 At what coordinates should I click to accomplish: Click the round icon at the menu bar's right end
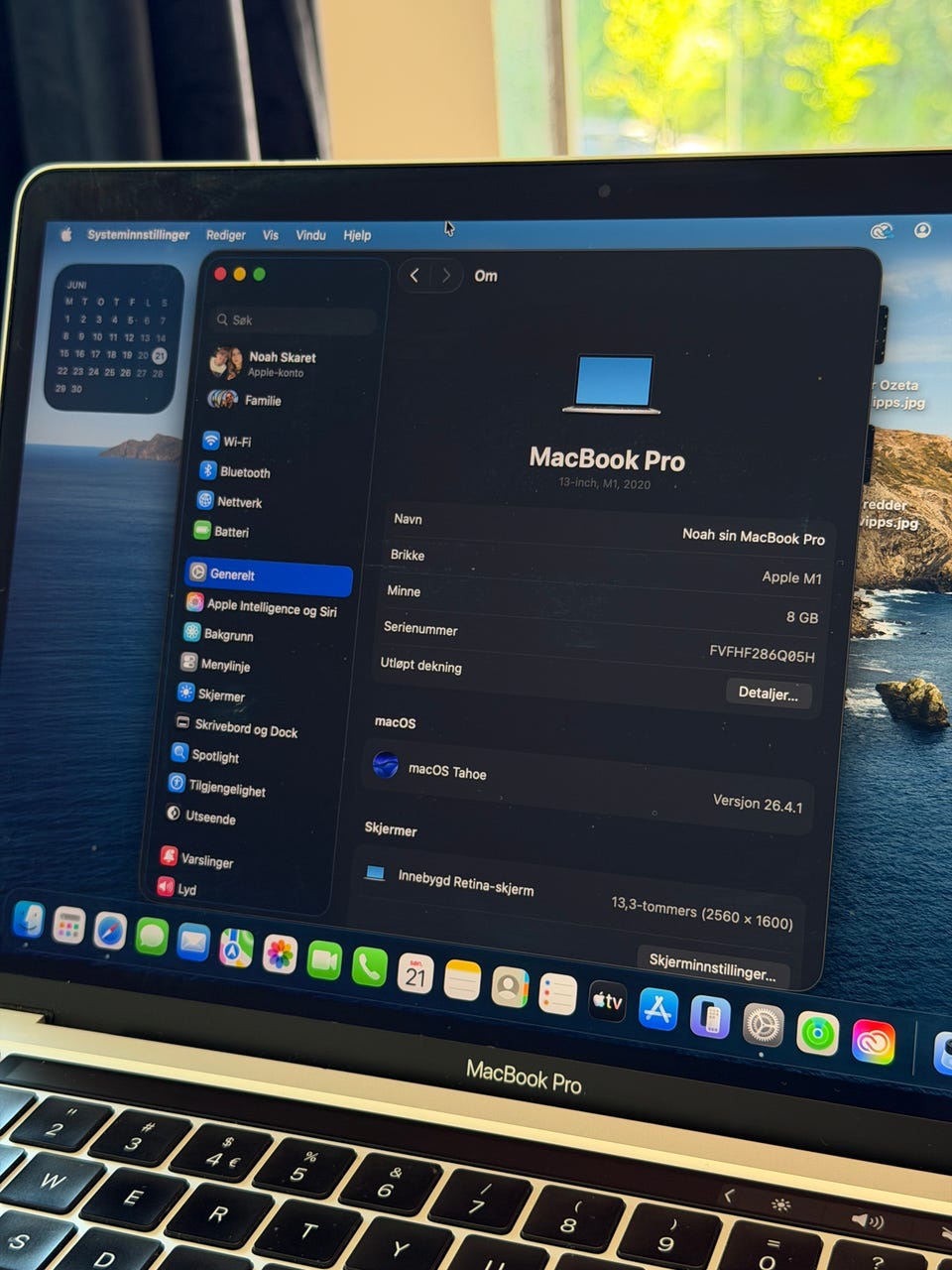[922, 230]
